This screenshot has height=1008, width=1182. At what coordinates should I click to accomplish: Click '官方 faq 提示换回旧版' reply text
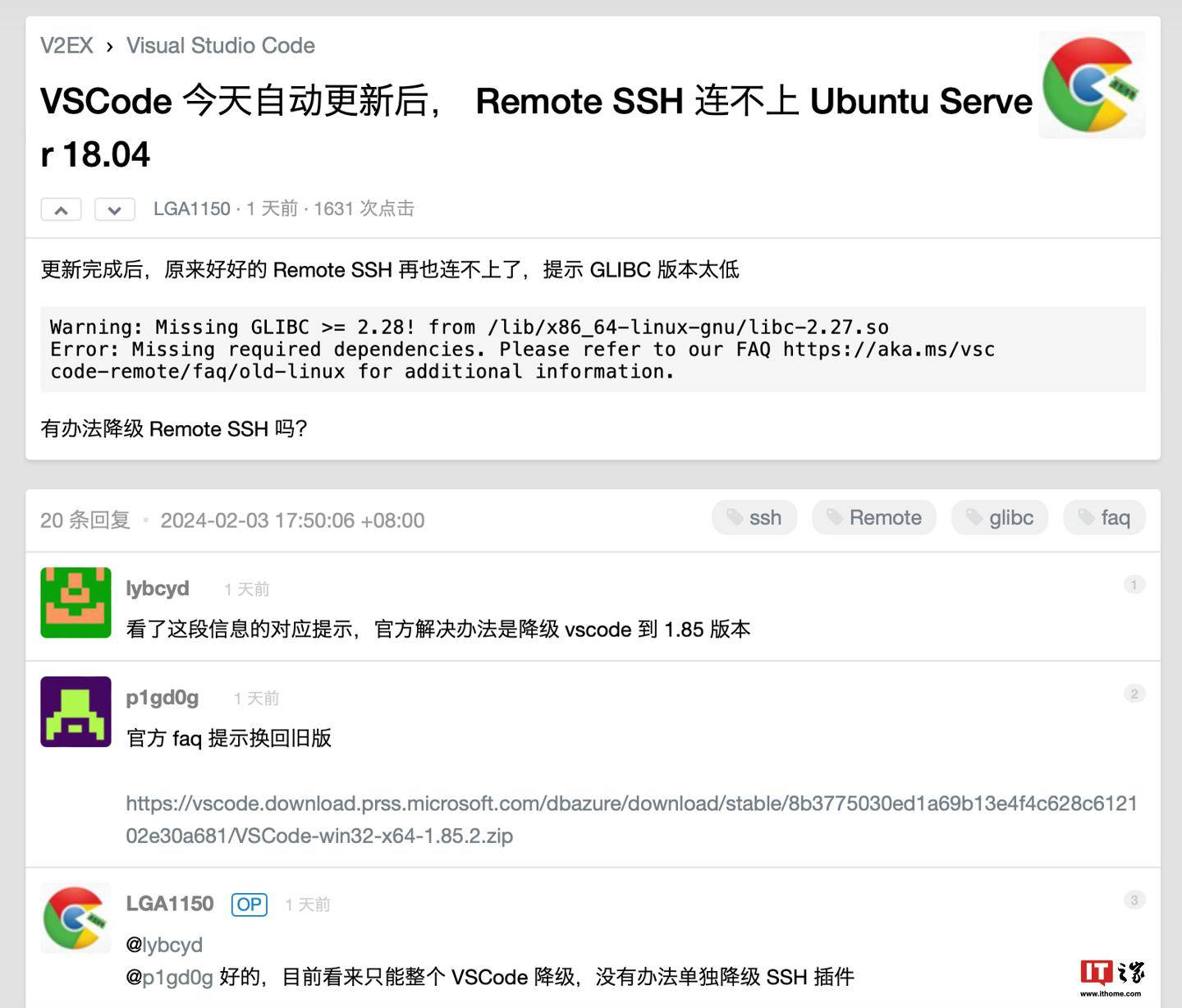click(229, 738)
